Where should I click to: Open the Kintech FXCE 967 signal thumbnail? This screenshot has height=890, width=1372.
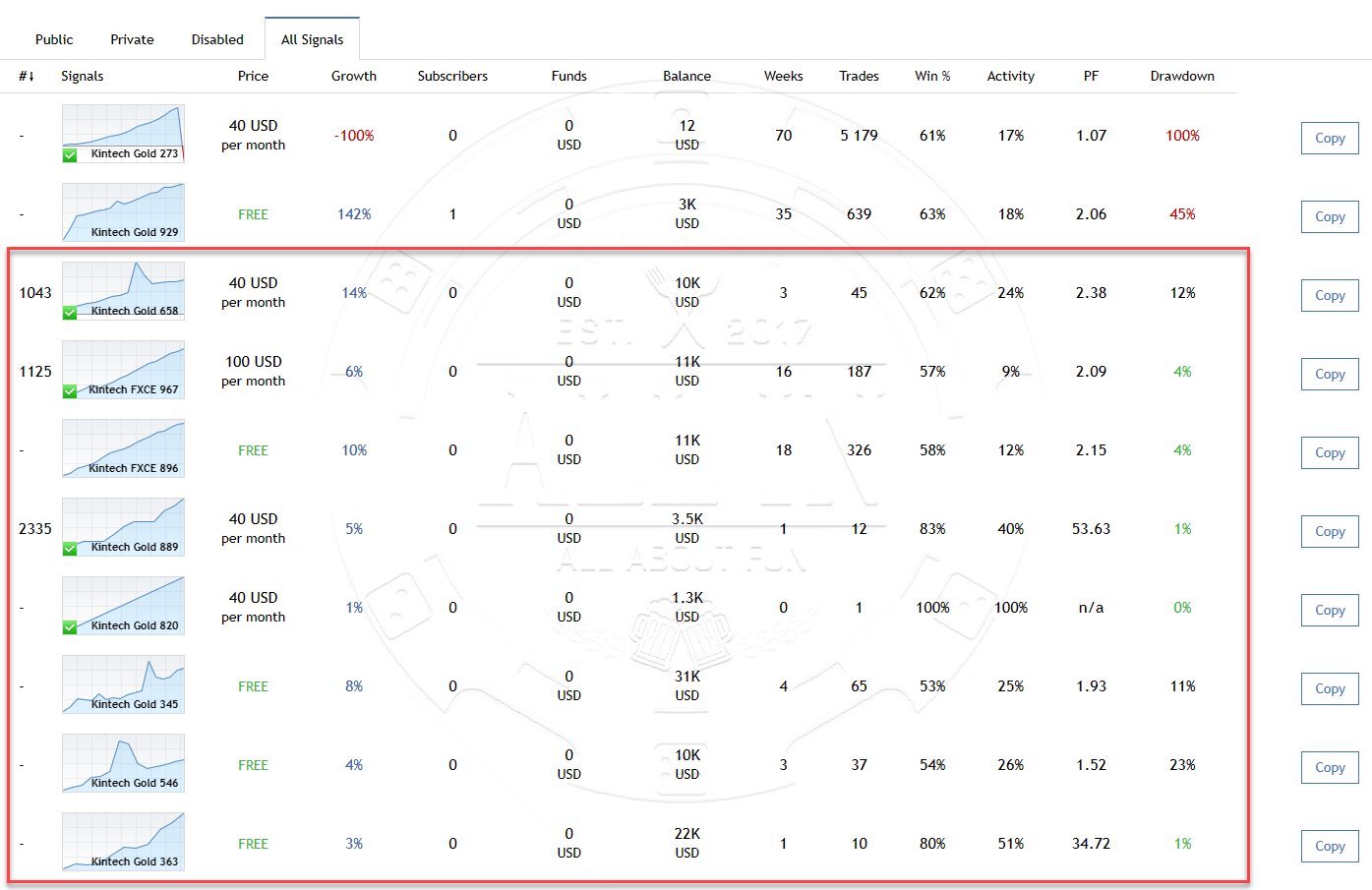tap(123, 369)
